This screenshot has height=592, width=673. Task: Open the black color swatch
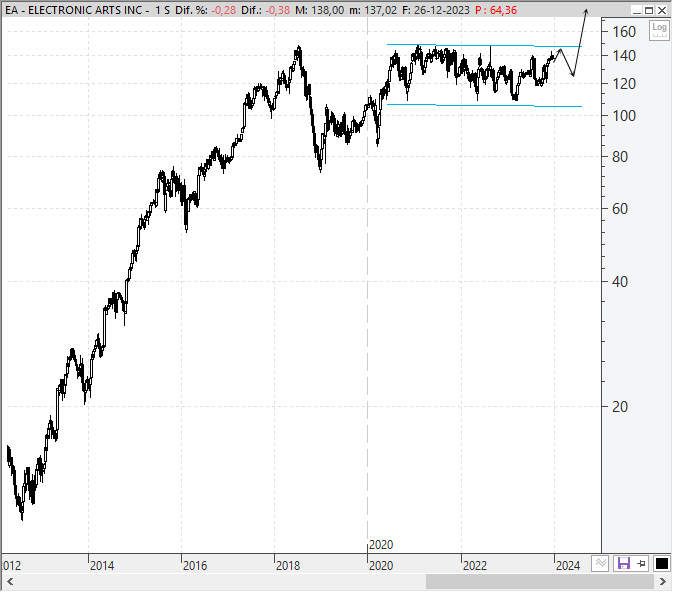click(x=661, y=563)
